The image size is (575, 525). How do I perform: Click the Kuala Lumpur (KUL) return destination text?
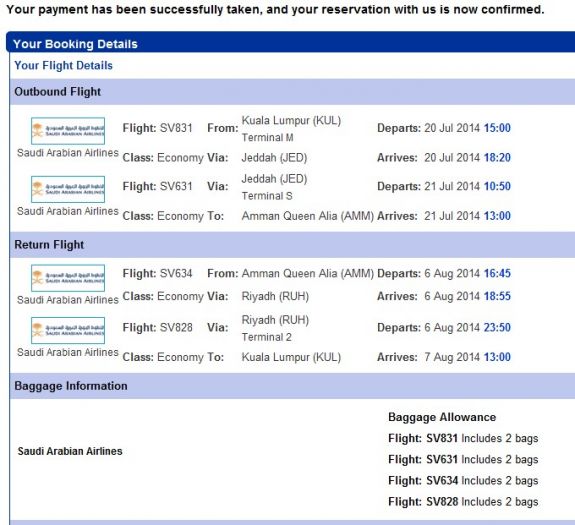click(291, 357)
